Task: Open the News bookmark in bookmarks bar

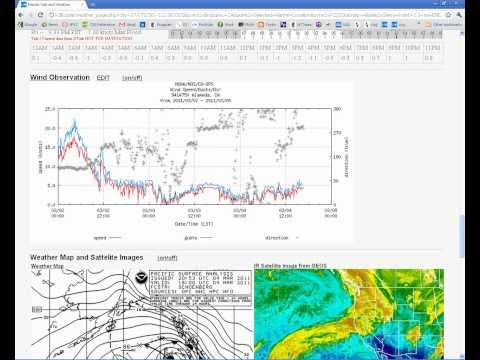Action: pyautogui.click(x=50, y=25)
